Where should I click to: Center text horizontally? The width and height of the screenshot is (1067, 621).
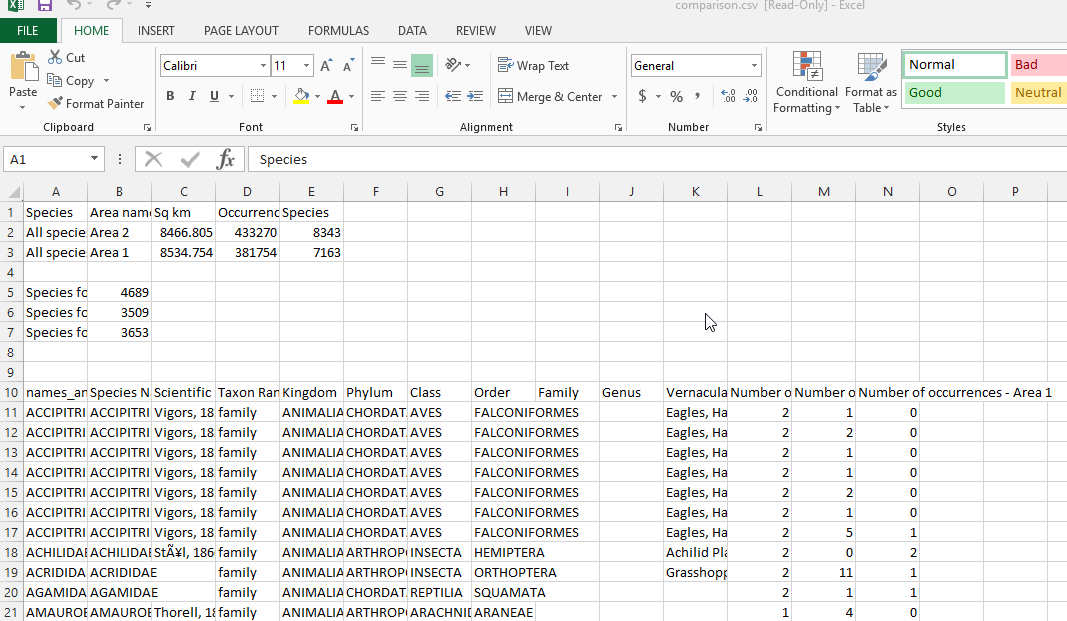coord(400,96)
